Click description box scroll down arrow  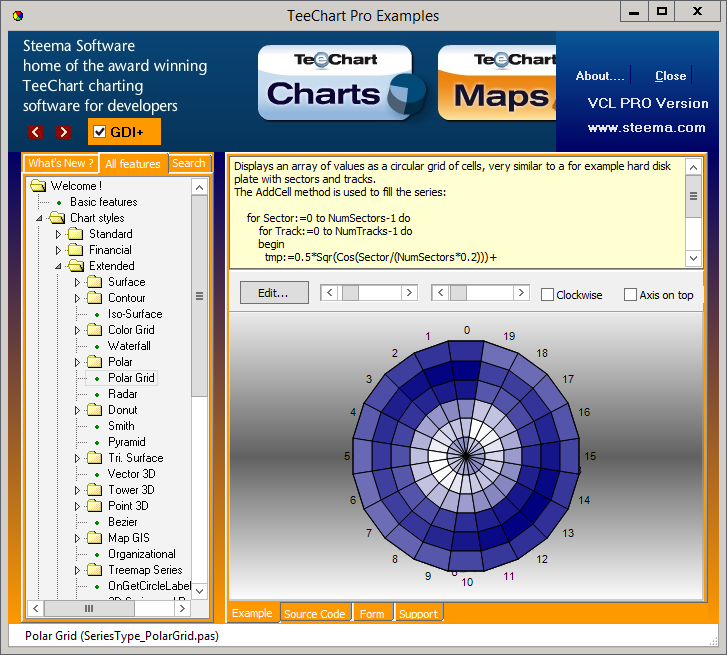tap(694, 258)
